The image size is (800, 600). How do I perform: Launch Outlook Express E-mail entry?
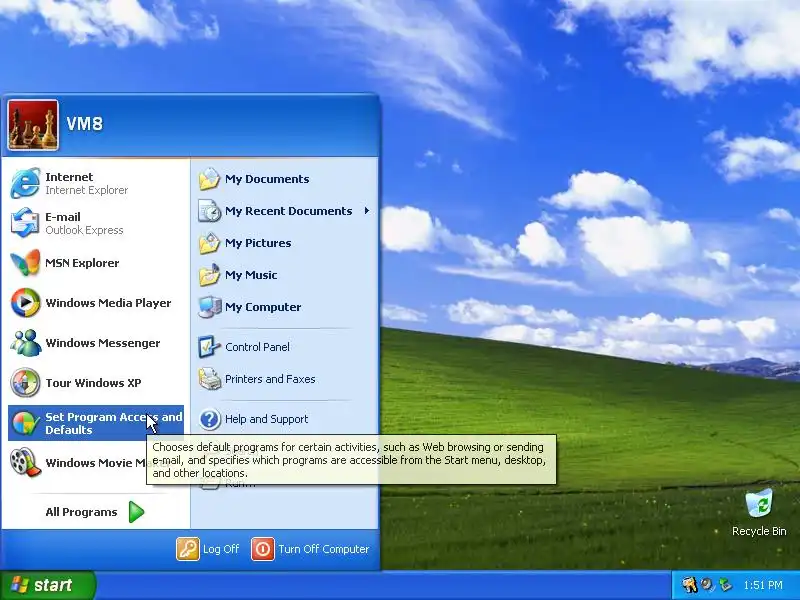tap(96, 223)
